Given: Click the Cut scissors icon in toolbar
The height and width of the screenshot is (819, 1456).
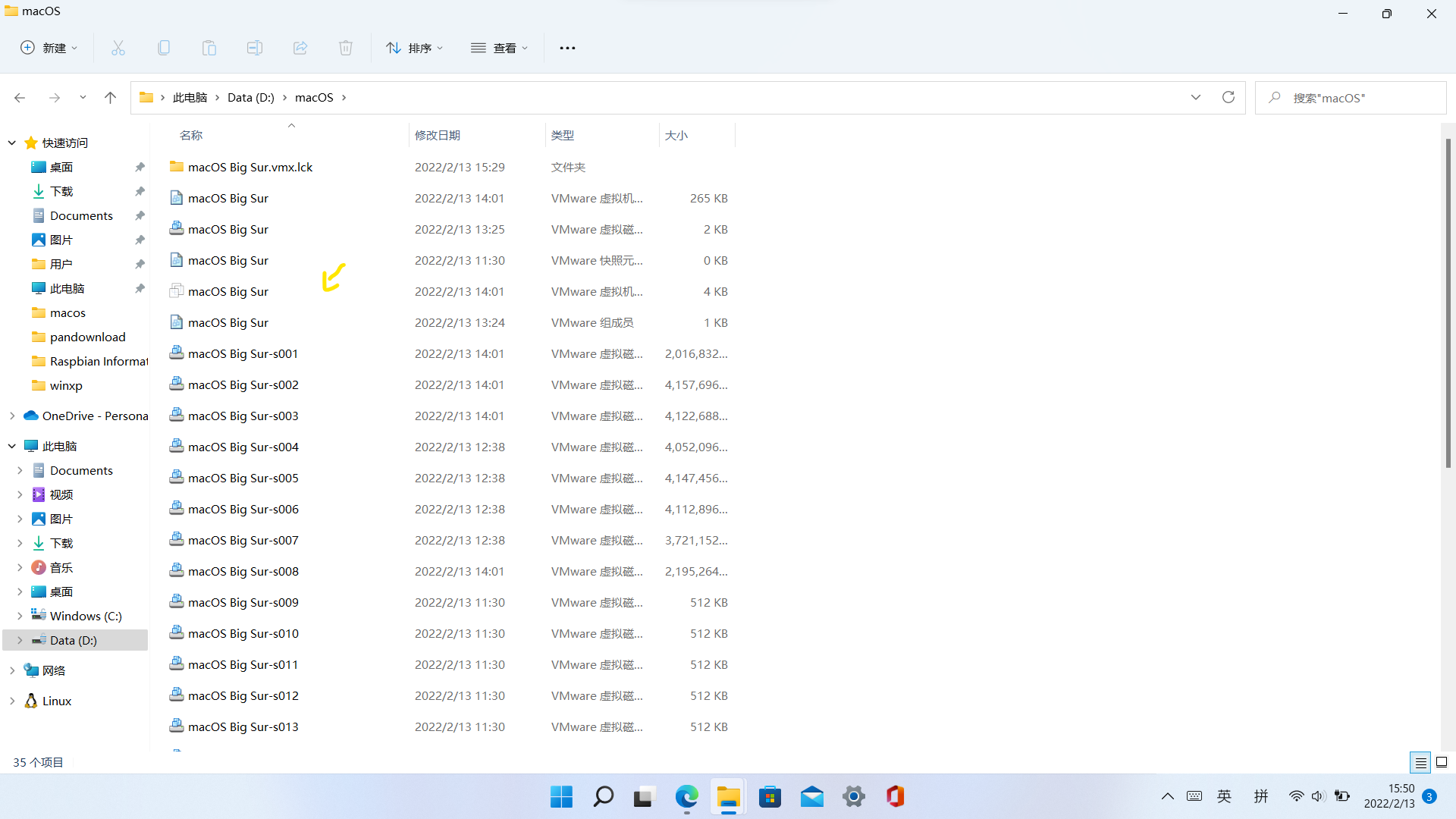Looking at the screenshot, I should (x=118, y=48).
